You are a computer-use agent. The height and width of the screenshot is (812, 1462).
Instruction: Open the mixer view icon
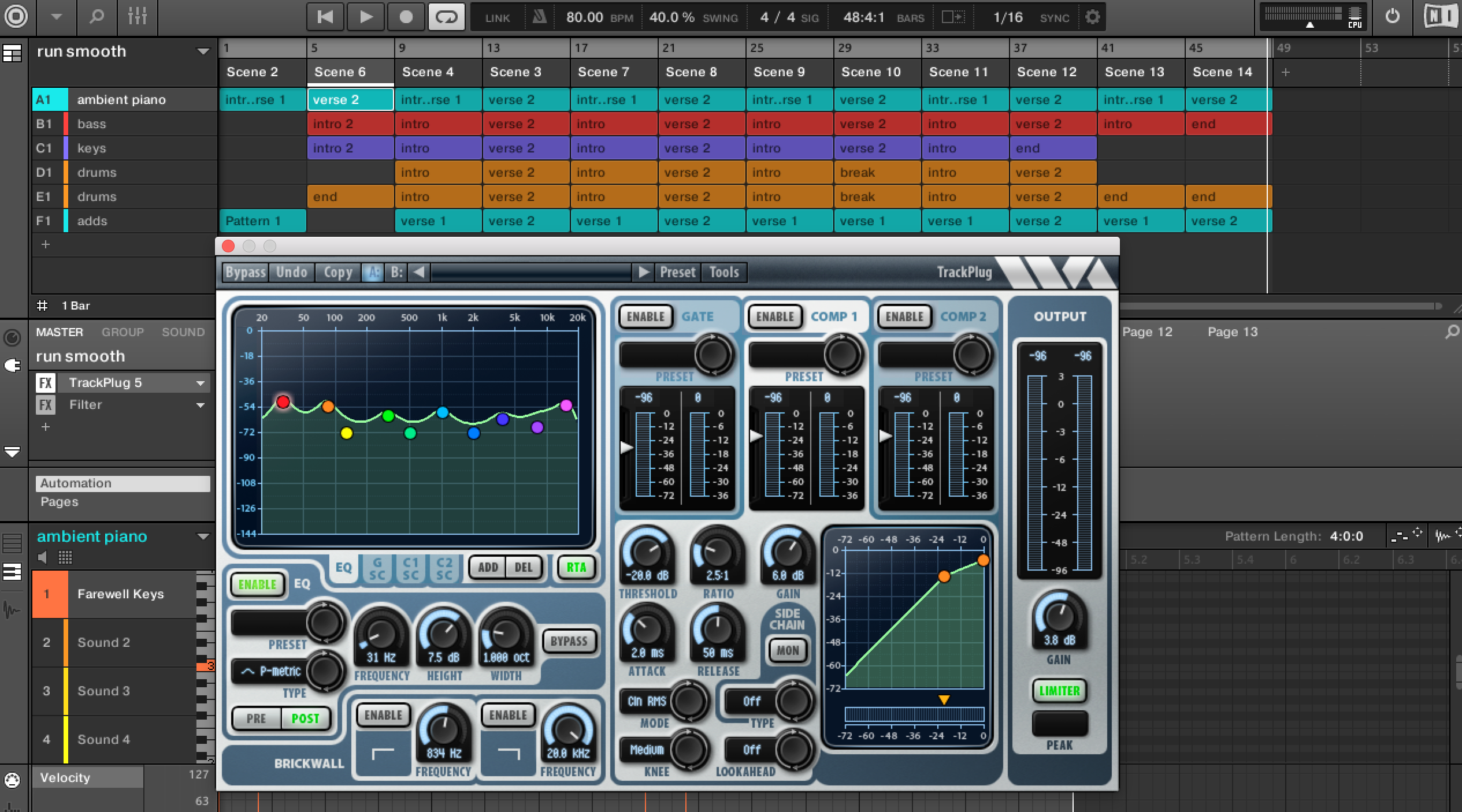point(137,17)
